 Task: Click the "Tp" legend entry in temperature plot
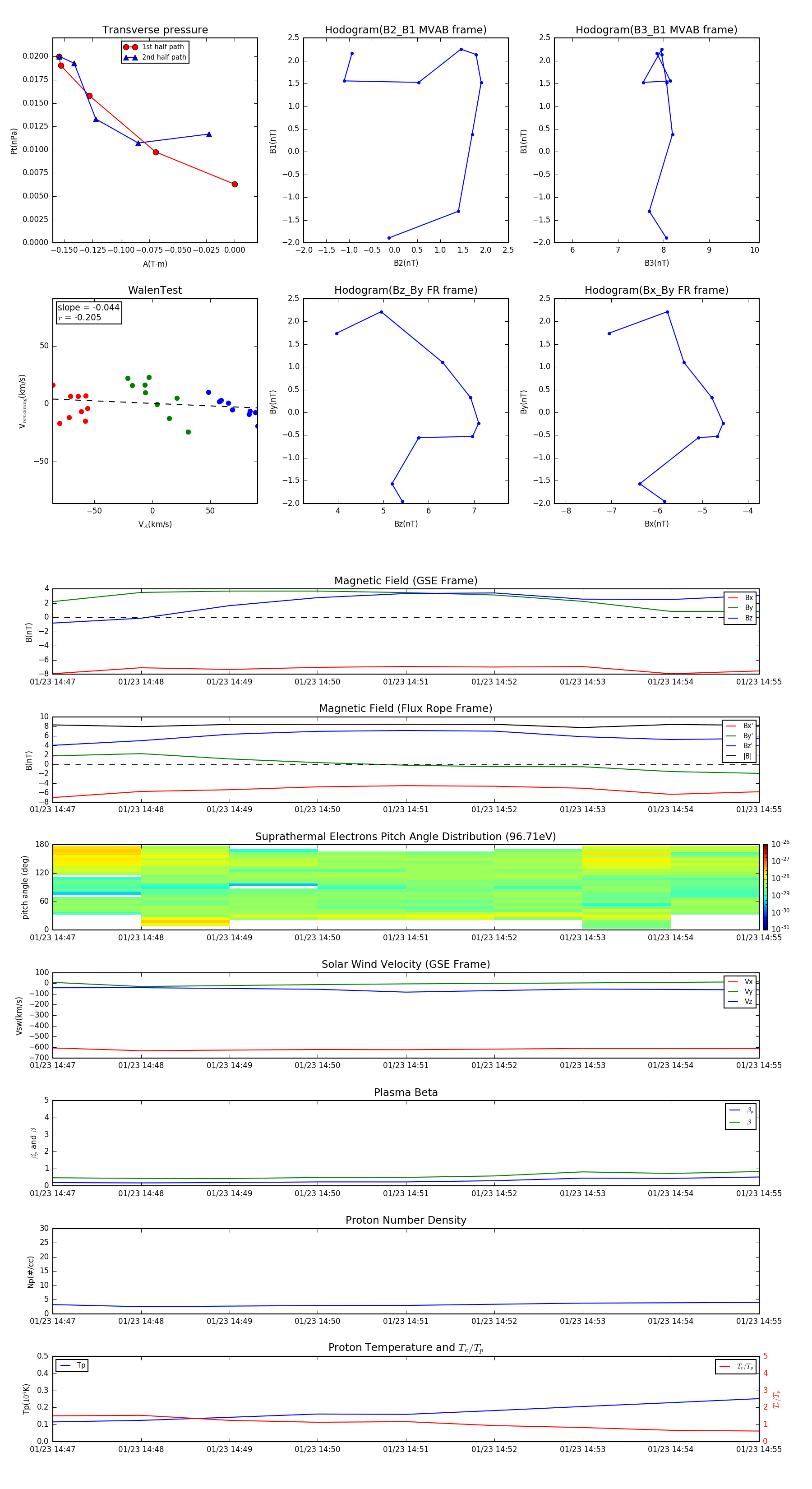pos(72,1365)
